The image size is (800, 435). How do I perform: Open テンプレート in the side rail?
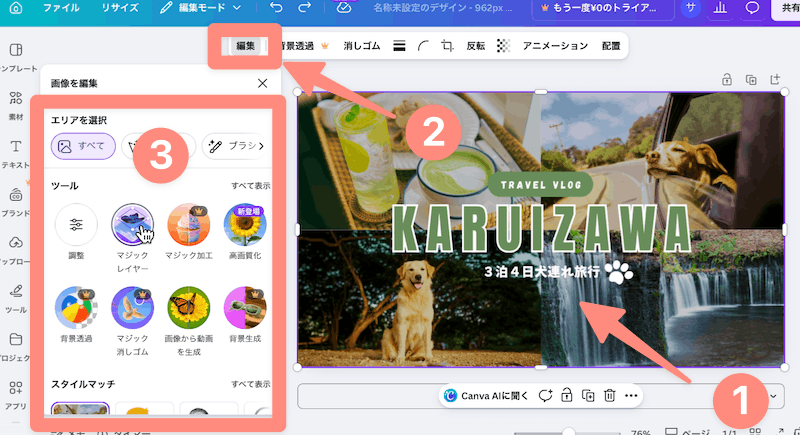(x=16, y=57)
